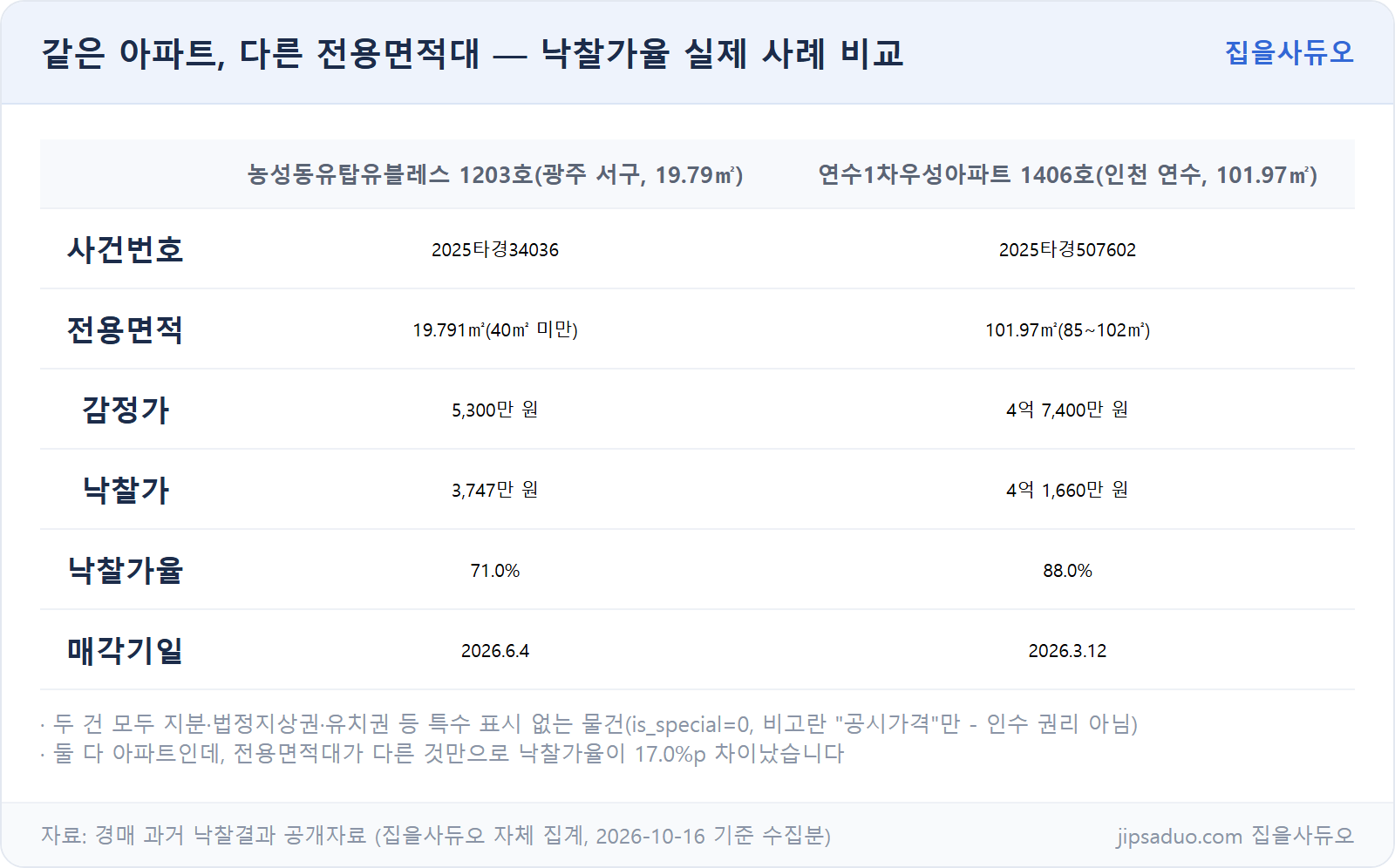The image size is (1395, 868).
Task: Select winning bid 4억 1,660만 원
Action: (x=1067, y=491)
